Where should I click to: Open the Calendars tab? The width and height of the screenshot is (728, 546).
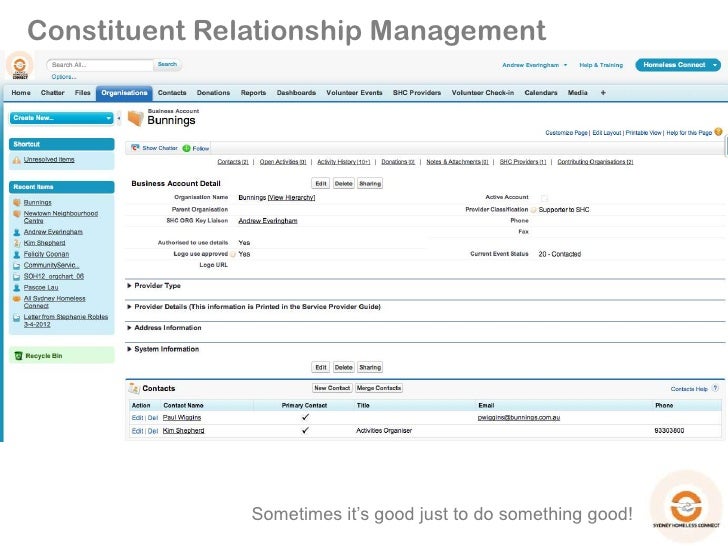541,93
